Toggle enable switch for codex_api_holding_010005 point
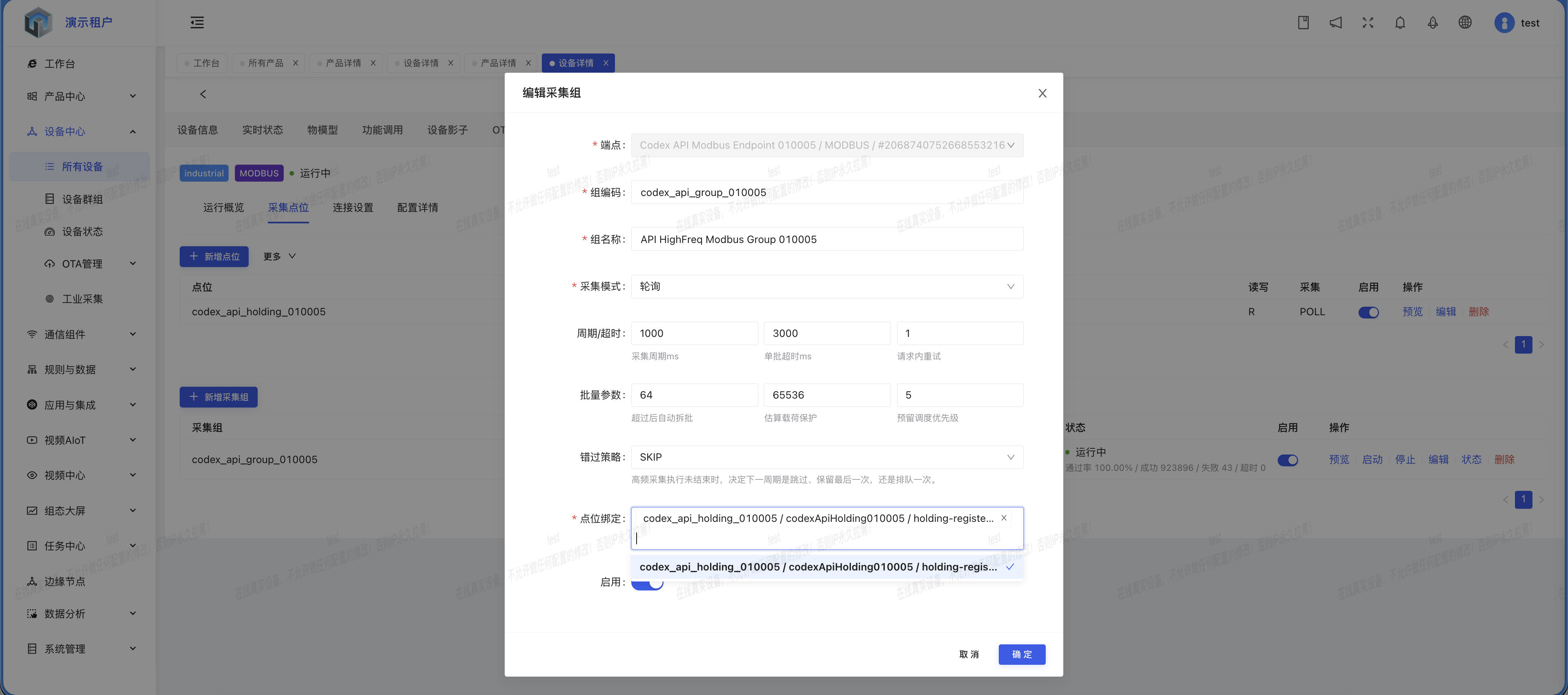1568x695 pixels. (x=1368, y=312)
